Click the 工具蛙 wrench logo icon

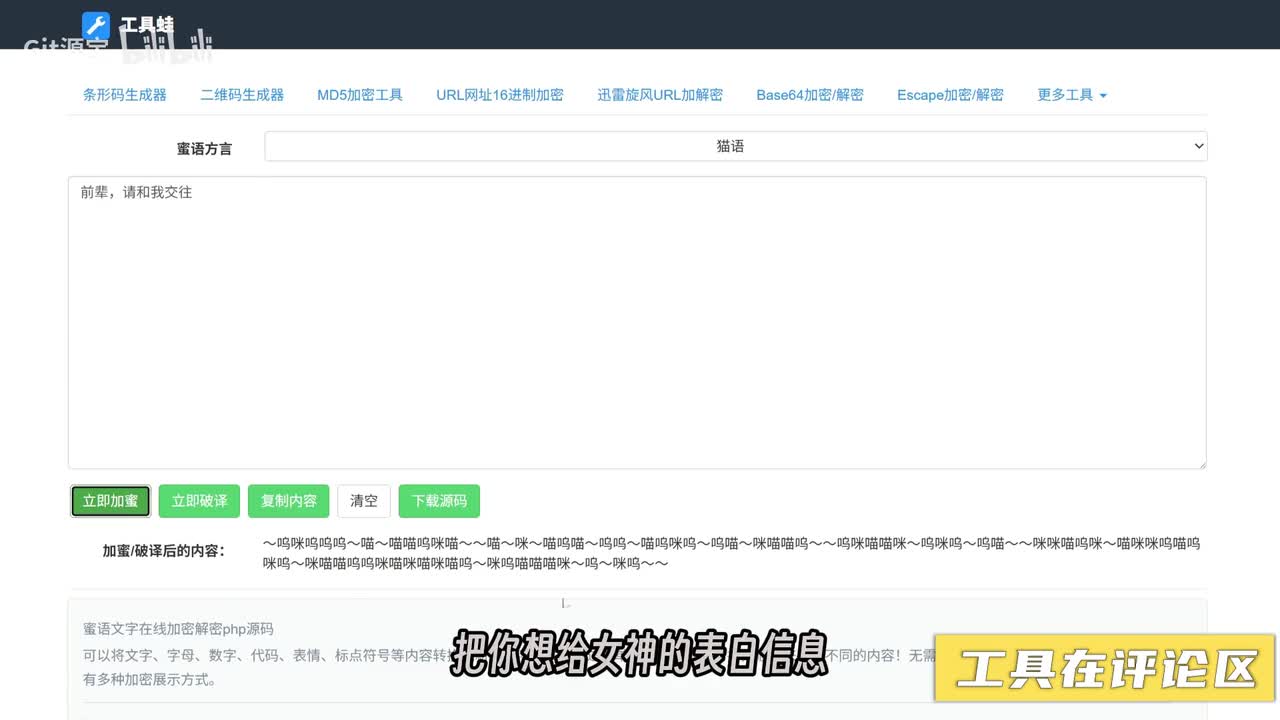96,25
